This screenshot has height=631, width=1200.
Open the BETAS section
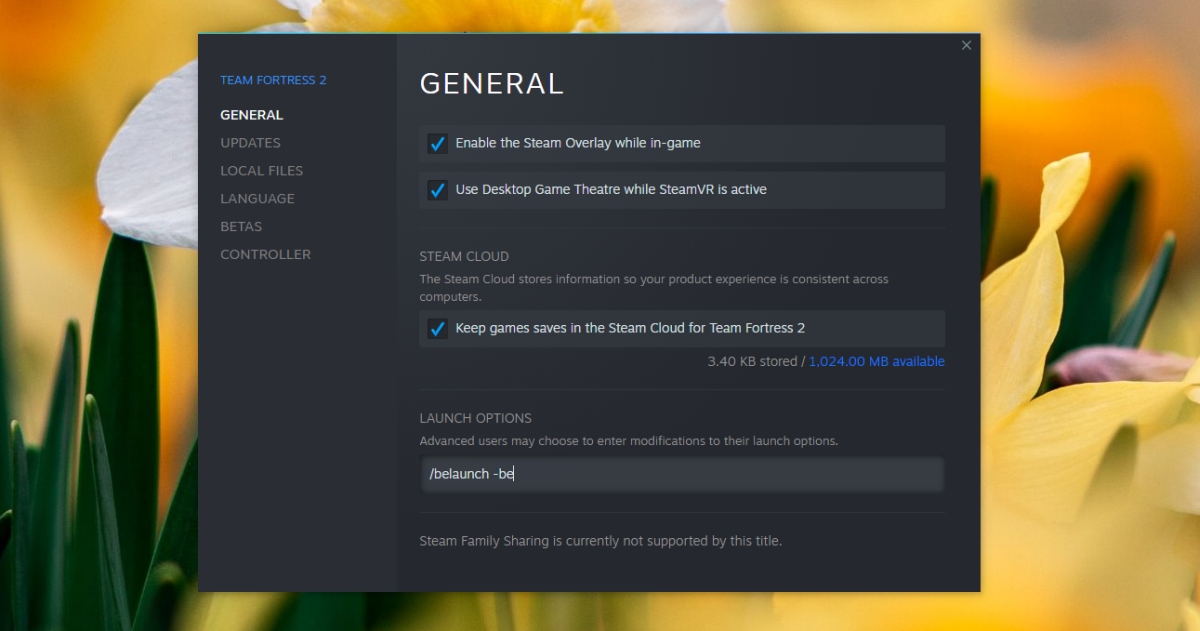241,227
